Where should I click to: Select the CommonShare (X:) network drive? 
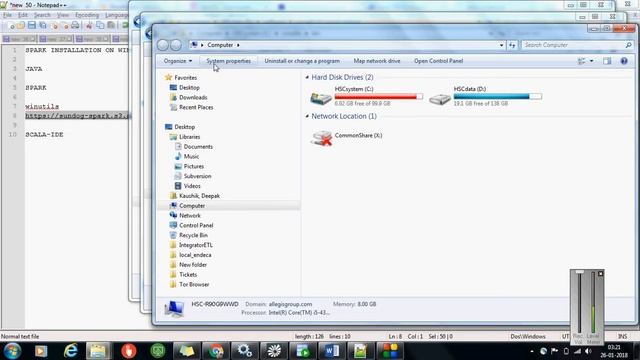point(347,138)
